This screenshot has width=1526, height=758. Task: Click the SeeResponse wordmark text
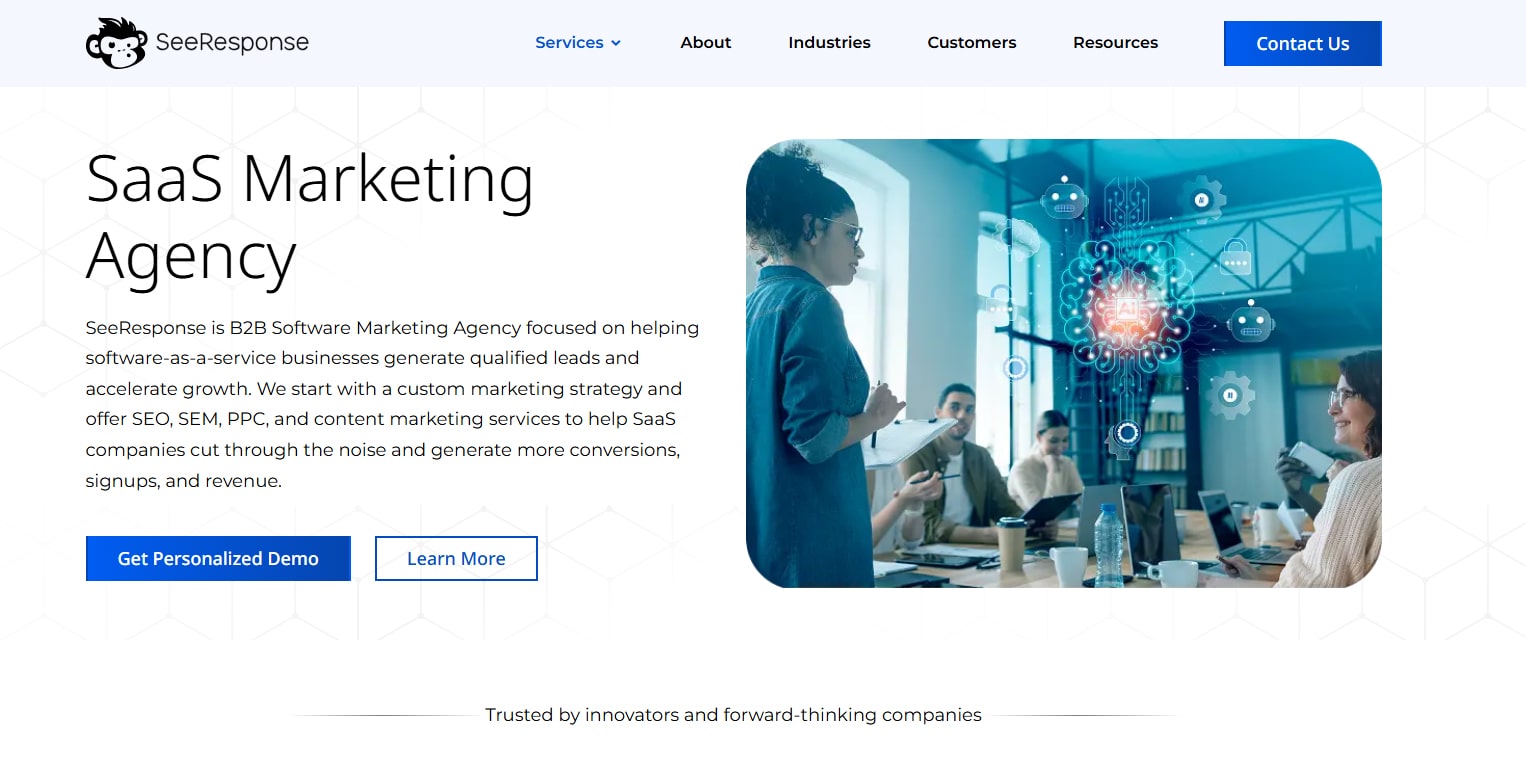[x=232, y=42]
